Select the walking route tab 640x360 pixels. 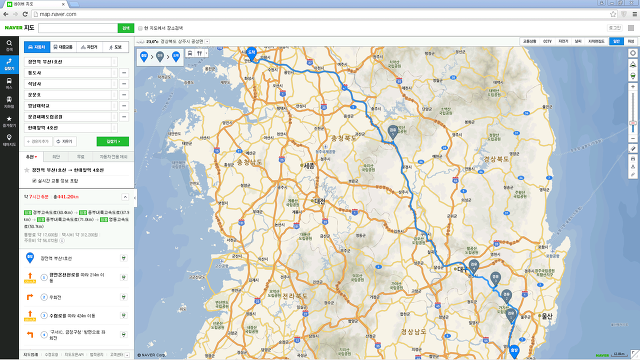coord(116,47)
